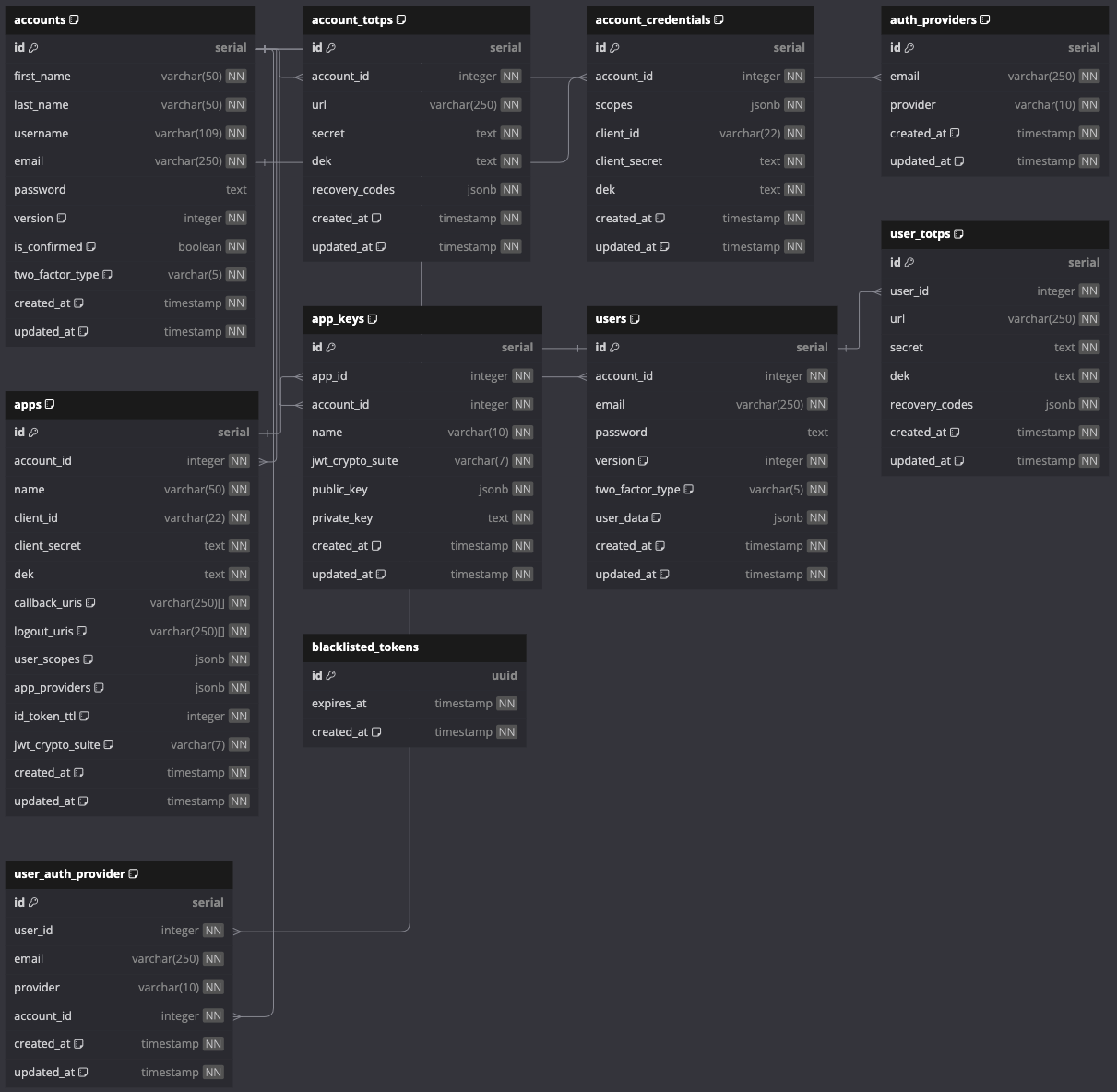Image resolution: width=1117 pixels, height=1092 pixels.
Task: Click the username column in accounts
Action: coord(130,134)
